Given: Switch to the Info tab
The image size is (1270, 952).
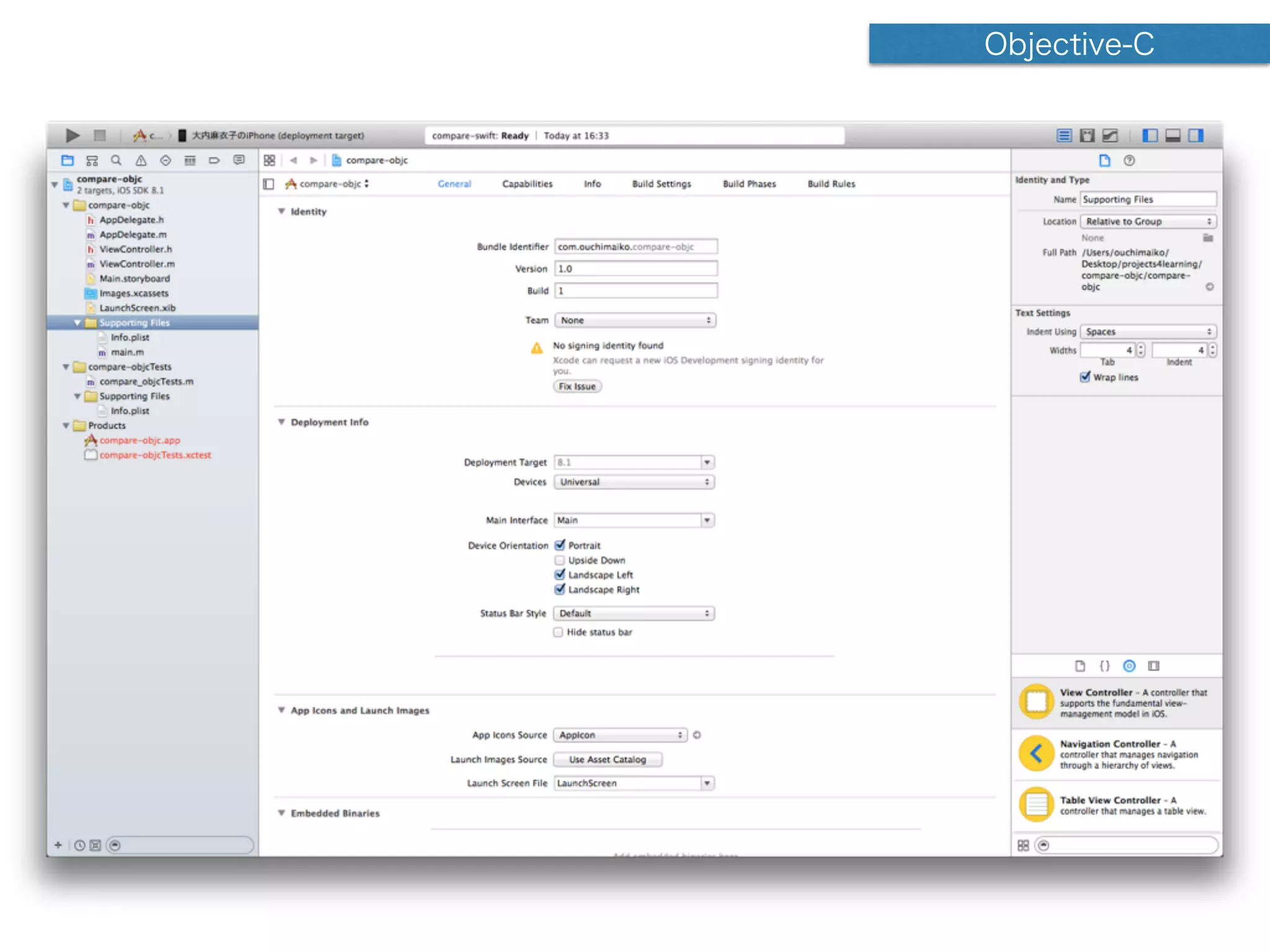Looking at the screenshot, I should point(592,184).
